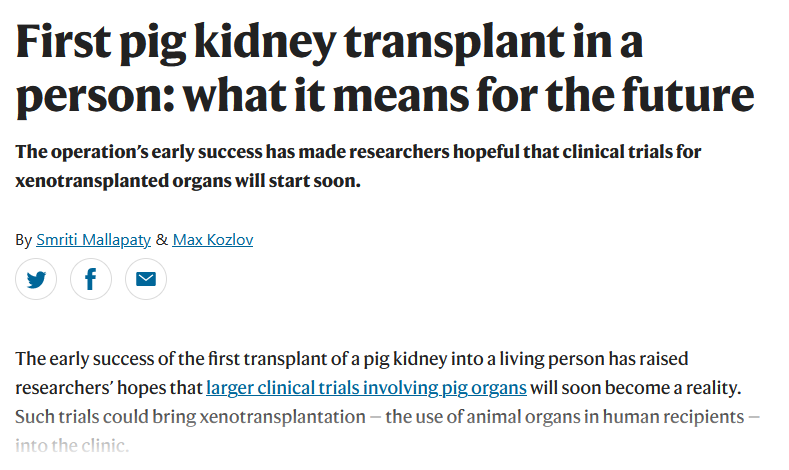Click the 'By' byline label
This screenshot has height=470, width=789.
click(x=23, y=240)
